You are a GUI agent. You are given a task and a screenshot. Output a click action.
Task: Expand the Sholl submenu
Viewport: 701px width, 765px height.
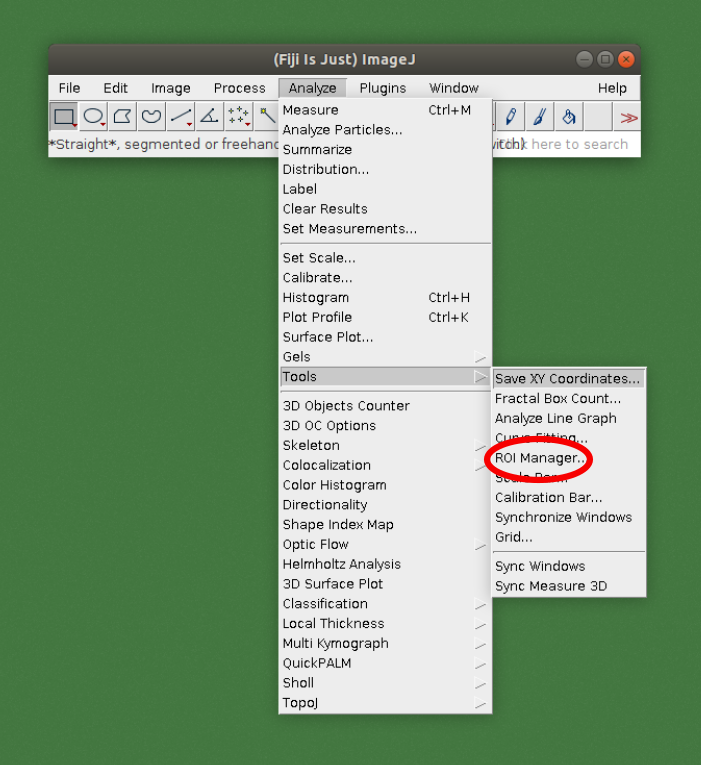(x=385, y=683)
